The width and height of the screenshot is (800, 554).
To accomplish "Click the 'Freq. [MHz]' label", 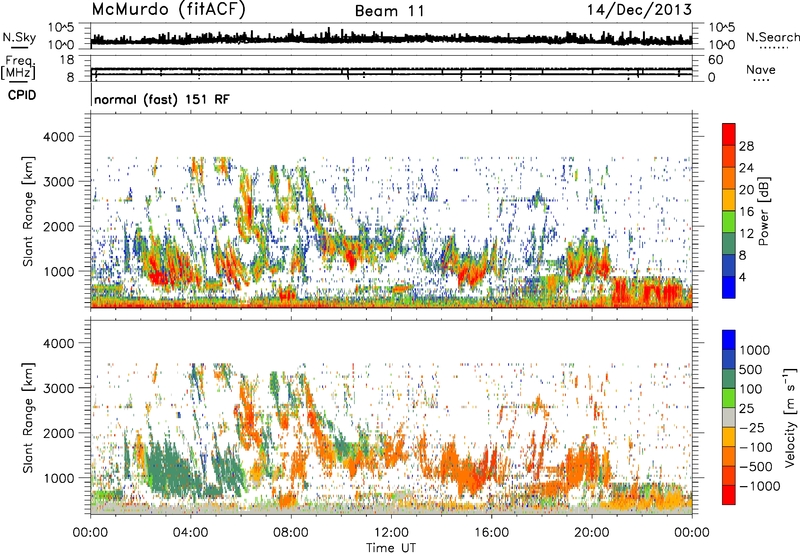I will coord(19,67).
